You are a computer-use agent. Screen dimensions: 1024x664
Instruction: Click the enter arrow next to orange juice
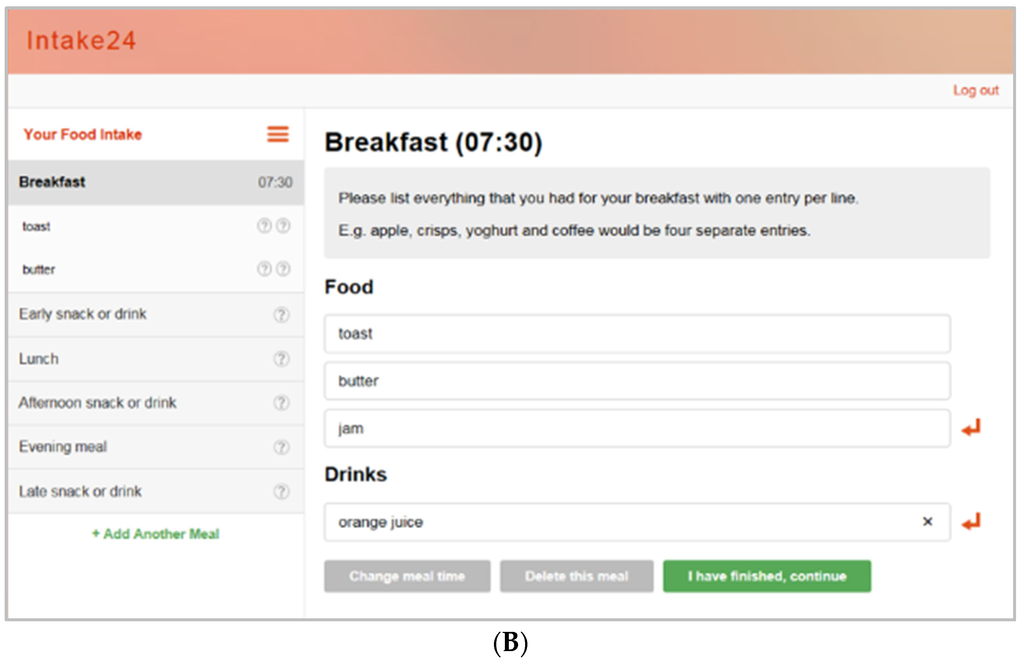pyautogui.click(x=971, y=521)
